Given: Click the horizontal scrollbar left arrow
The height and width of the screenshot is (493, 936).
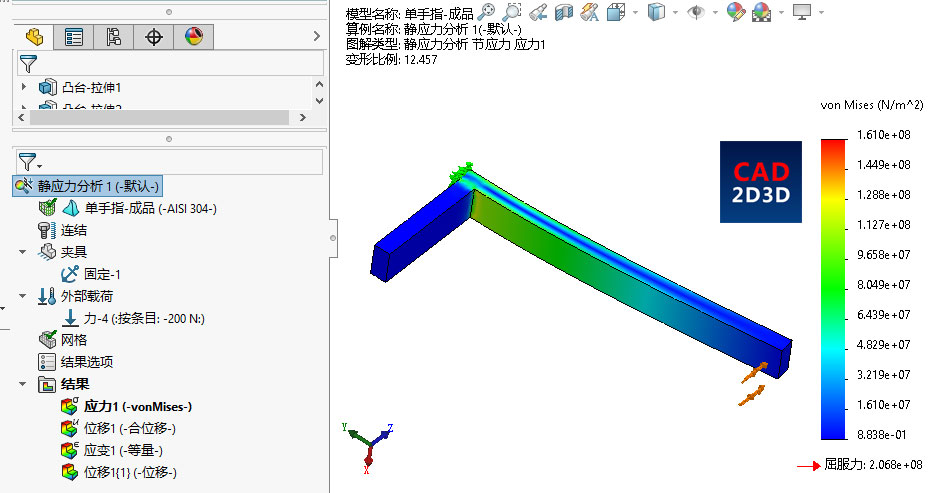Looking at the screenshot, I should [21, 118].
